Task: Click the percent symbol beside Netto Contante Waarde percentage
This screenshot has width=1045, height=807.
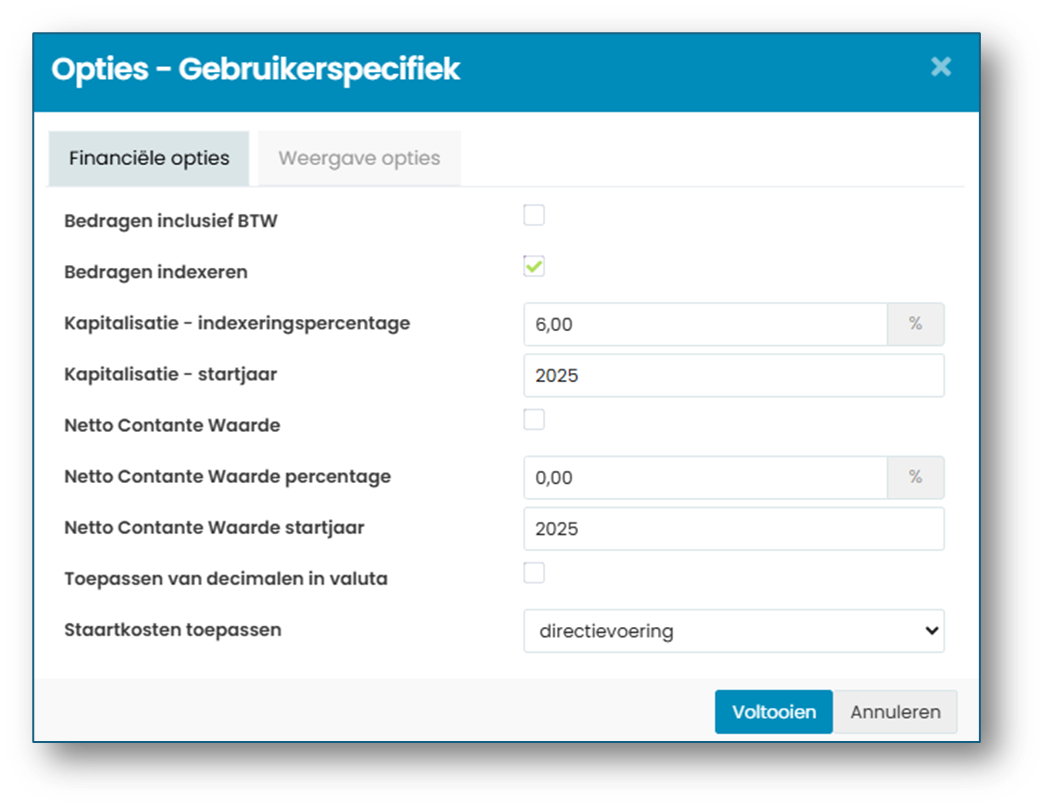Action: click(916, 478)
